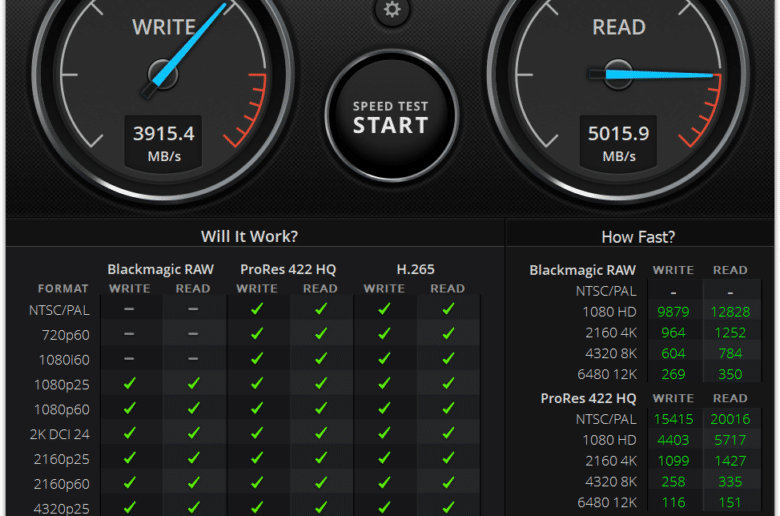Screen dimensions: 780x516
Task: Click Blackmagic RAW 1080 HD write value 9879
Action: click(x=673, y=312)
